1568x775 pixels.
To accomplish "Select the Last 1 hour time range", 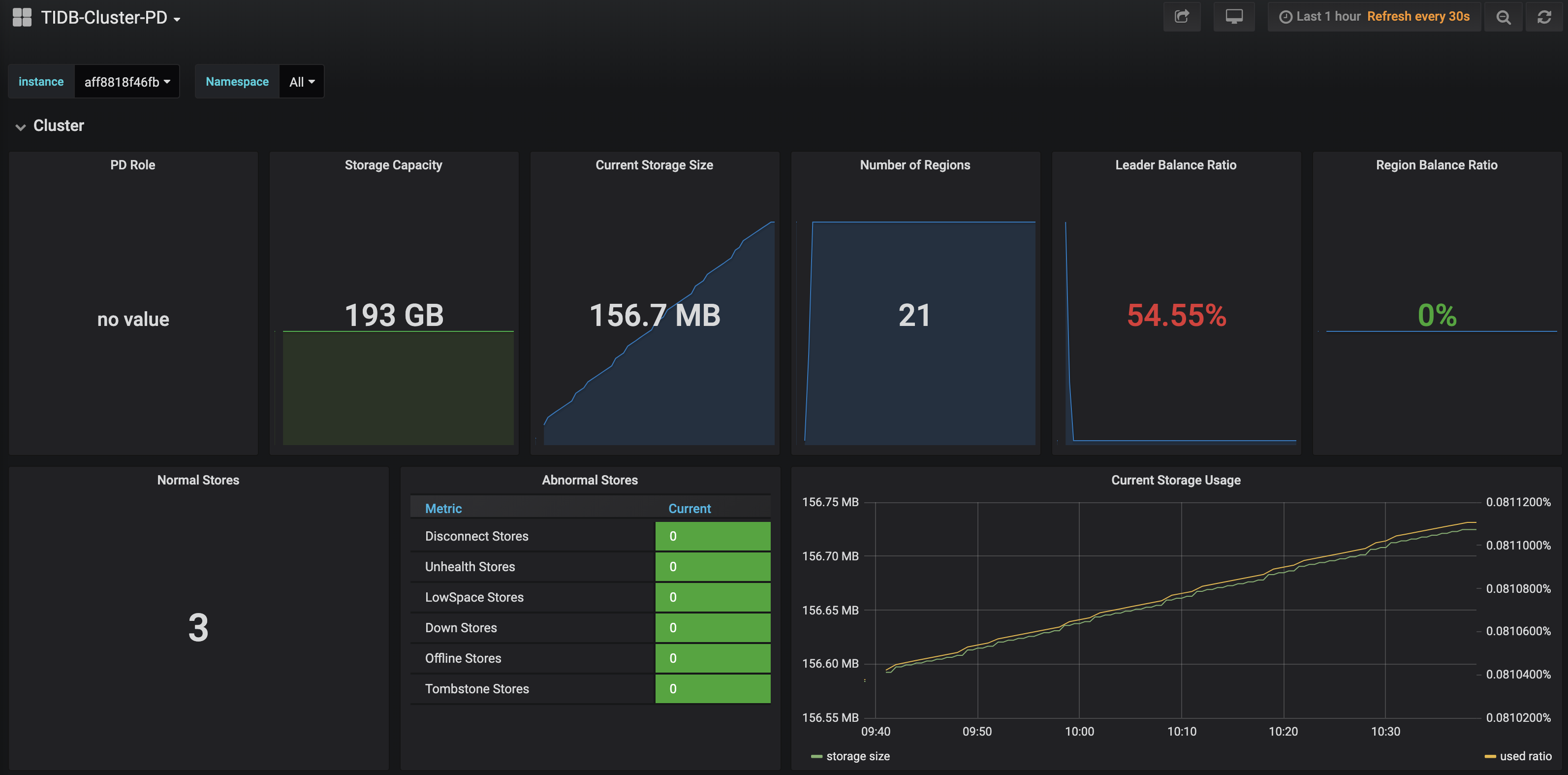I will click(1329, 16).
